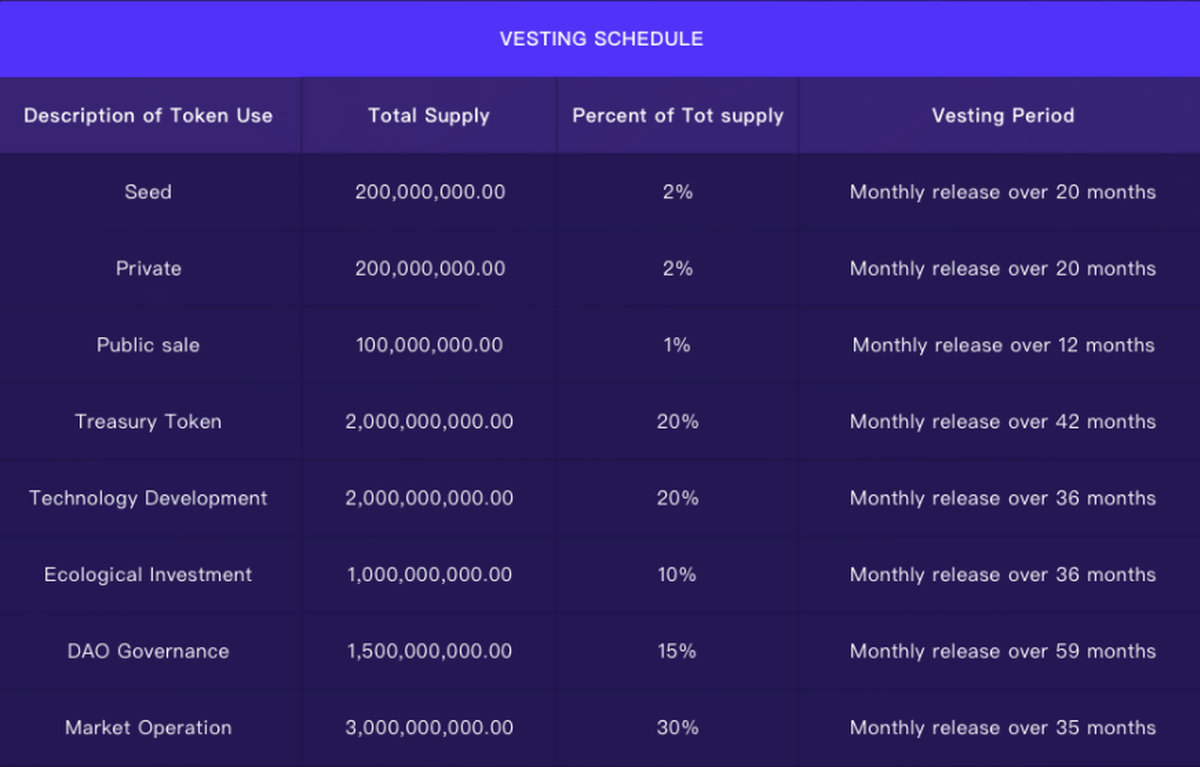The height and width of the screenshot is (767, 1200).
Task: Select the Seed row label
Action: click(x=148, y=192)
